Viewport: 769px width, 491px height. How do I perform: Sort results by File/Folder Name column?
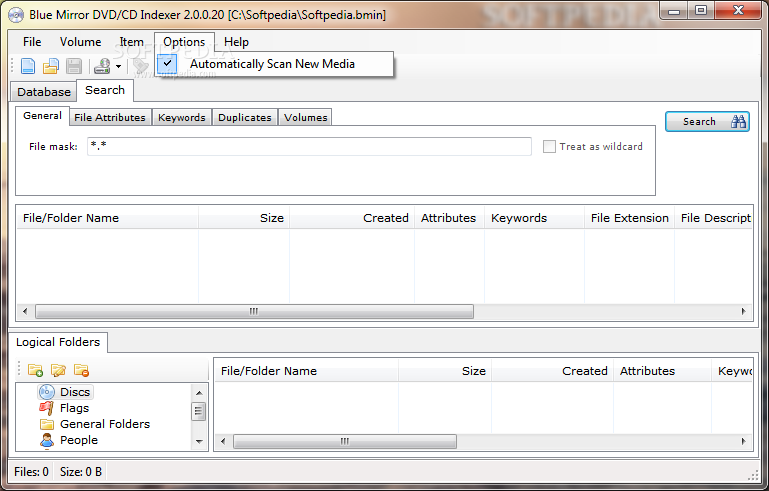107,218
